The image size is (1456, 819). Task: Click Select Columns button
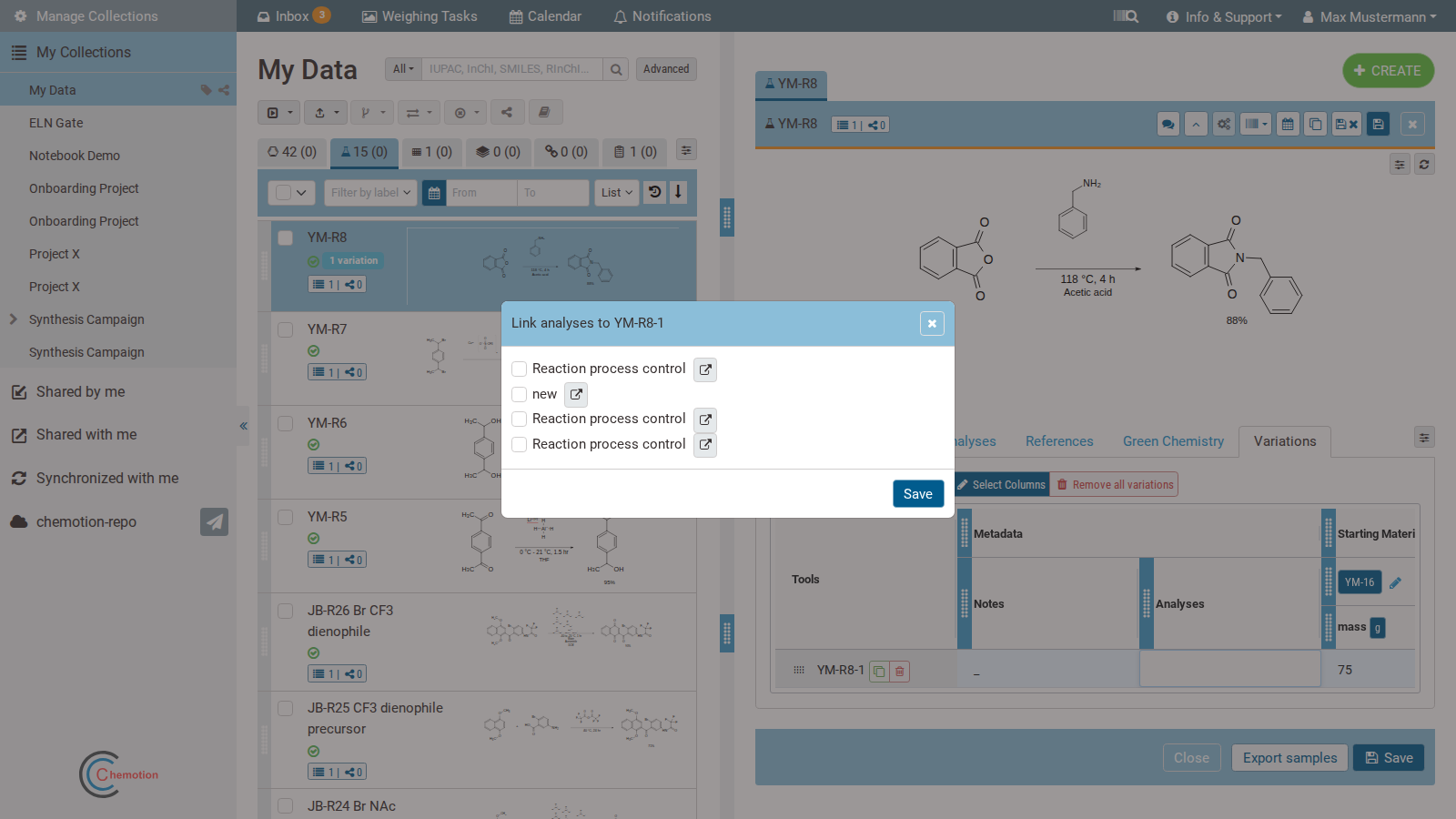(1001, 485)
